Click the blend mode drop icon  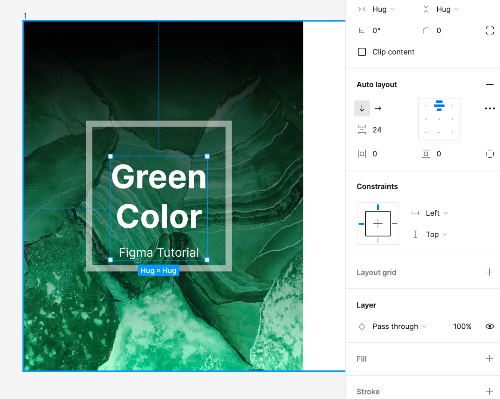click(362, 327)
